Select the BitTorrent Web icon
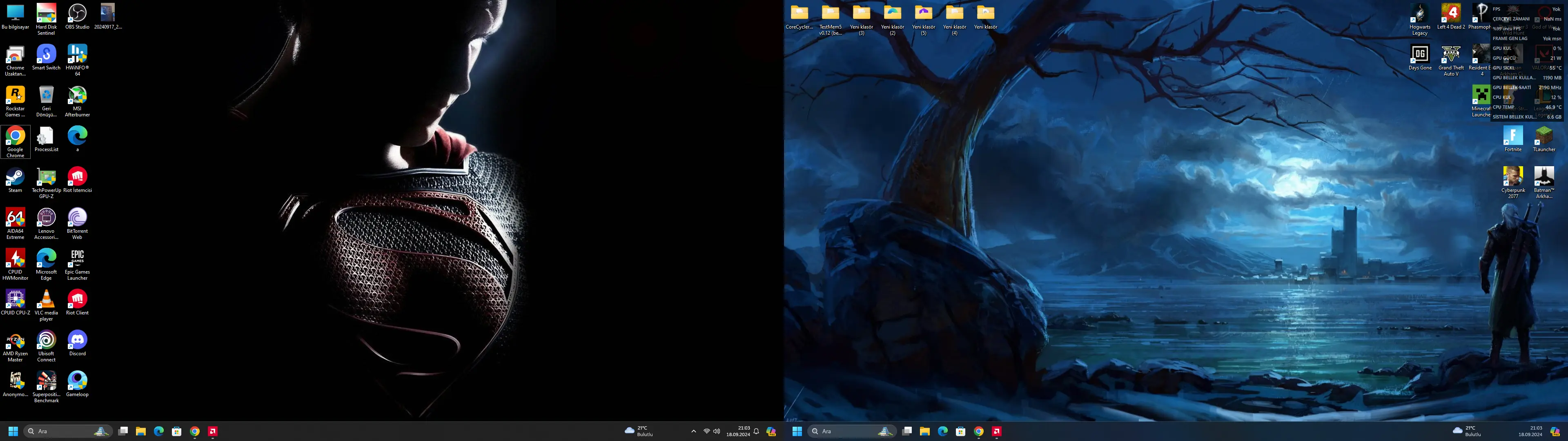 tap(77, 224)
